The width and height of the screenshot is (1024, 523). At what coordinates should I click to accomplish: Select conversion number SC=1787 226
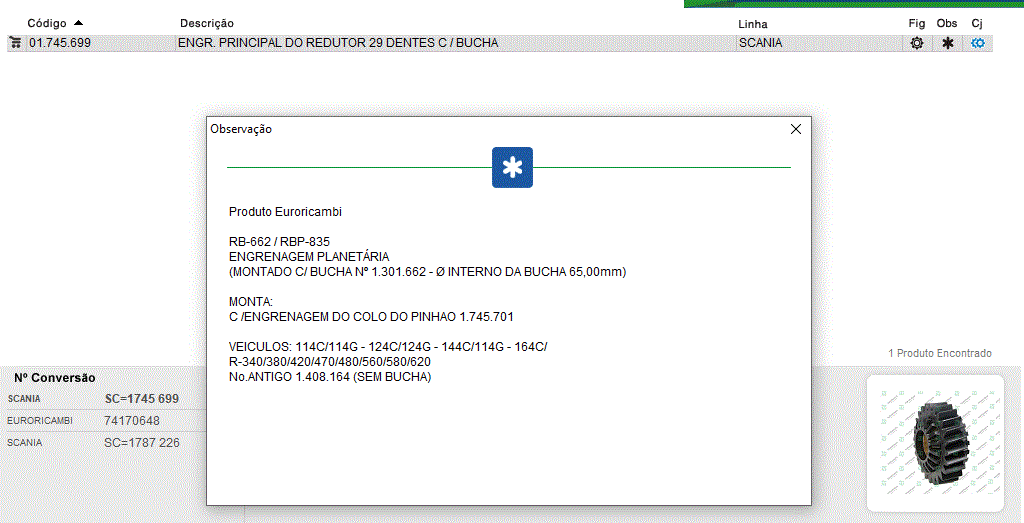[x=142, y=442]
